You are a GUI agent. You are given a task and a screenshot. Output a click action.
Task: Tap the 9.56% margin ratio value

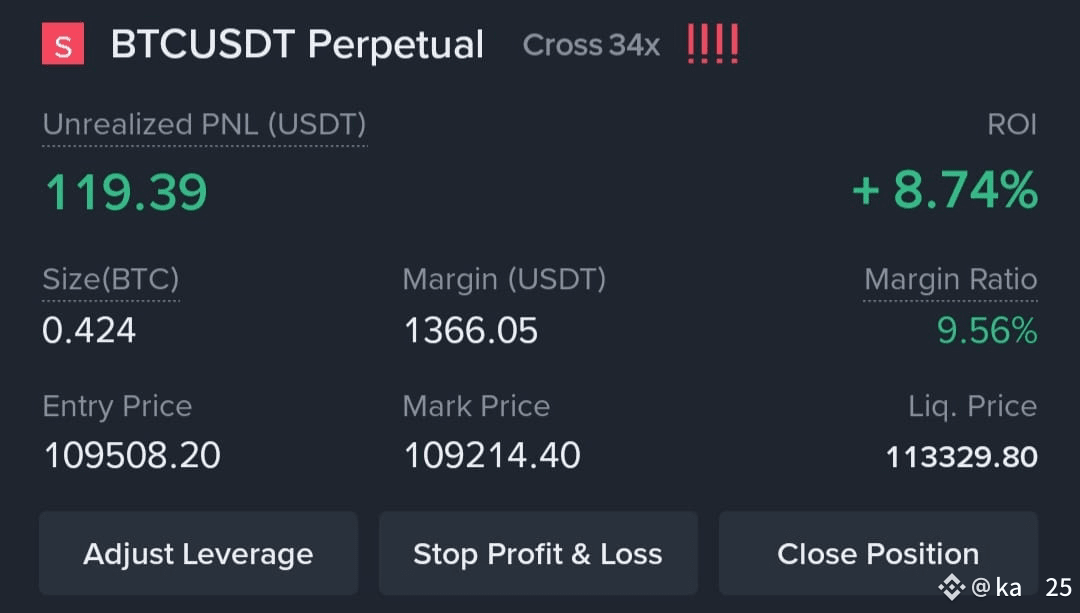coord(987,331)
